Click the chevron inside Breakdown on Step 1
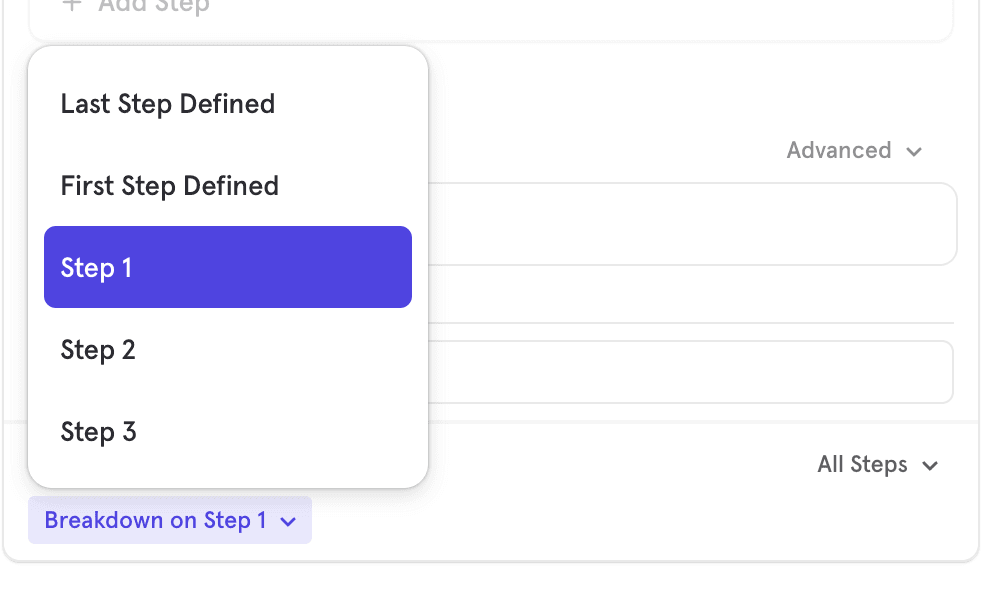Viewport: 1000px width, 606px height. 289,520
